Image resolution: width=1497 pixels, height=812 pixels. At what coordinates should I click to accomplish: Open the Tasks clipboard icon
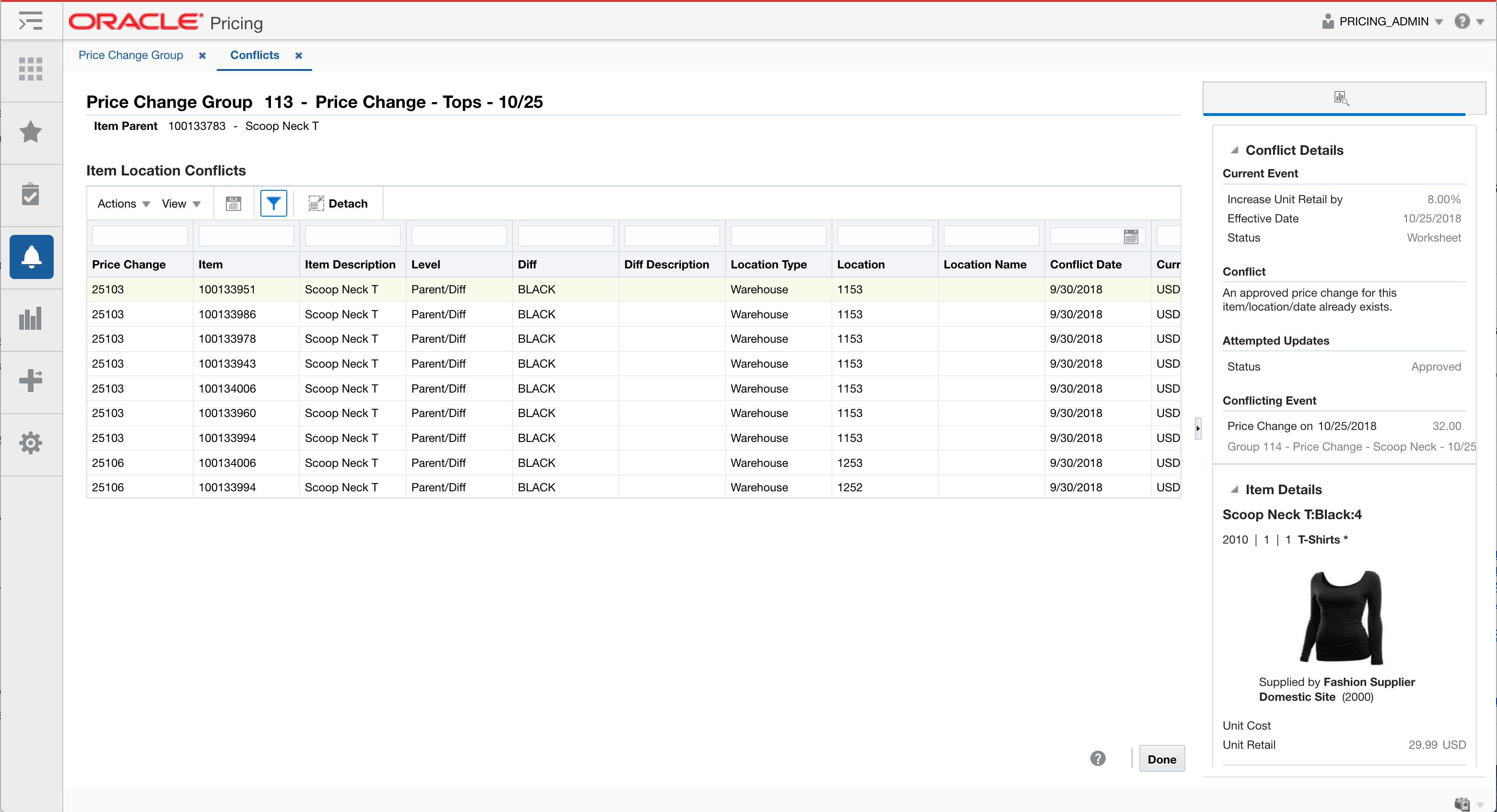coord(30,195)
